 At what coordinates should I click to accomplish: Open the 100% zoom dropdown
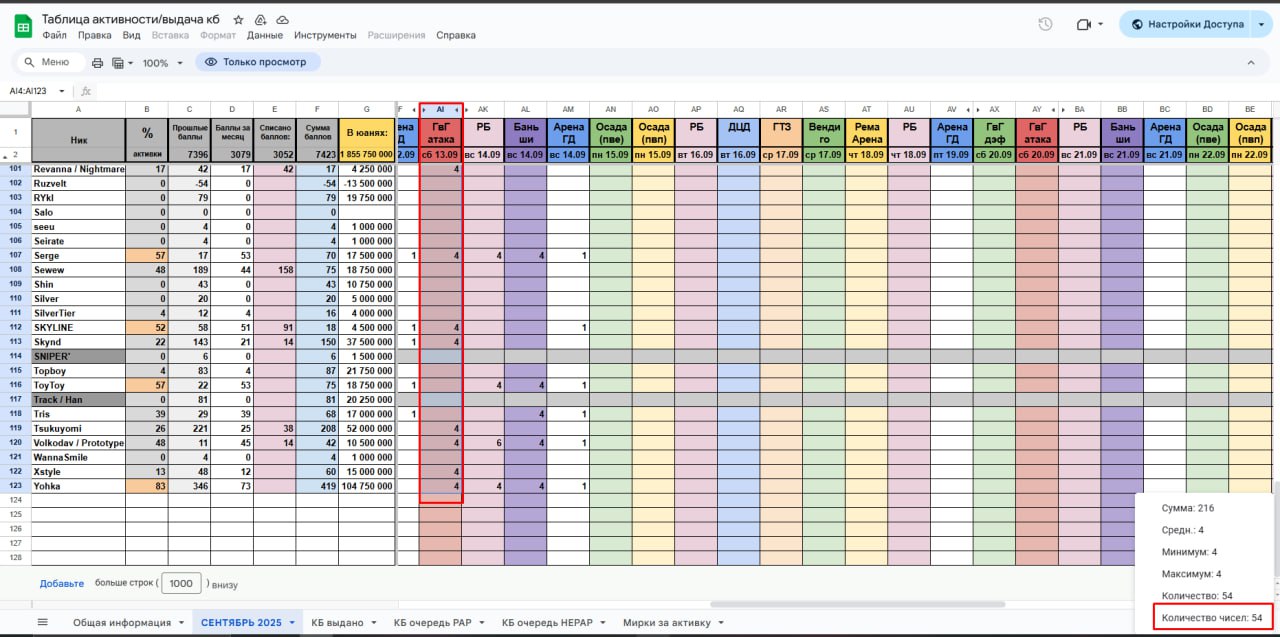click(162, 63)
